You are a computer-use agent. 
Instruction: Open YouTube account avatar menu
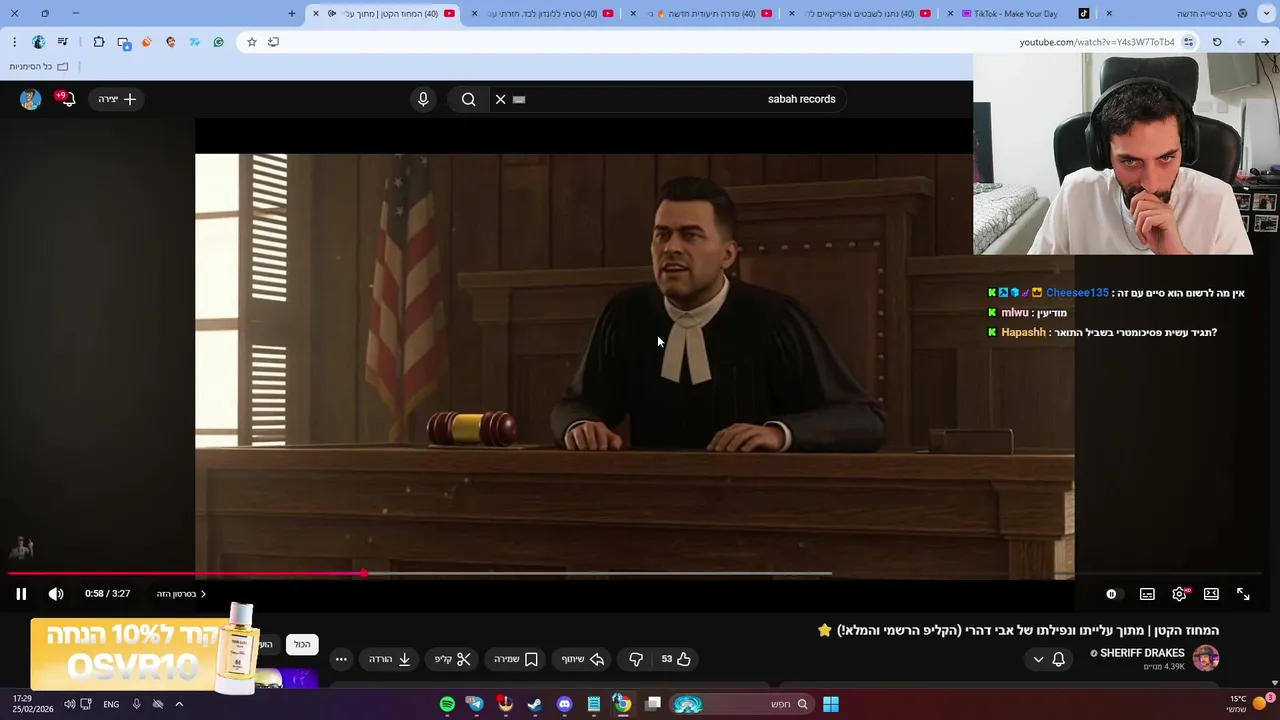(x=30, y=99)
